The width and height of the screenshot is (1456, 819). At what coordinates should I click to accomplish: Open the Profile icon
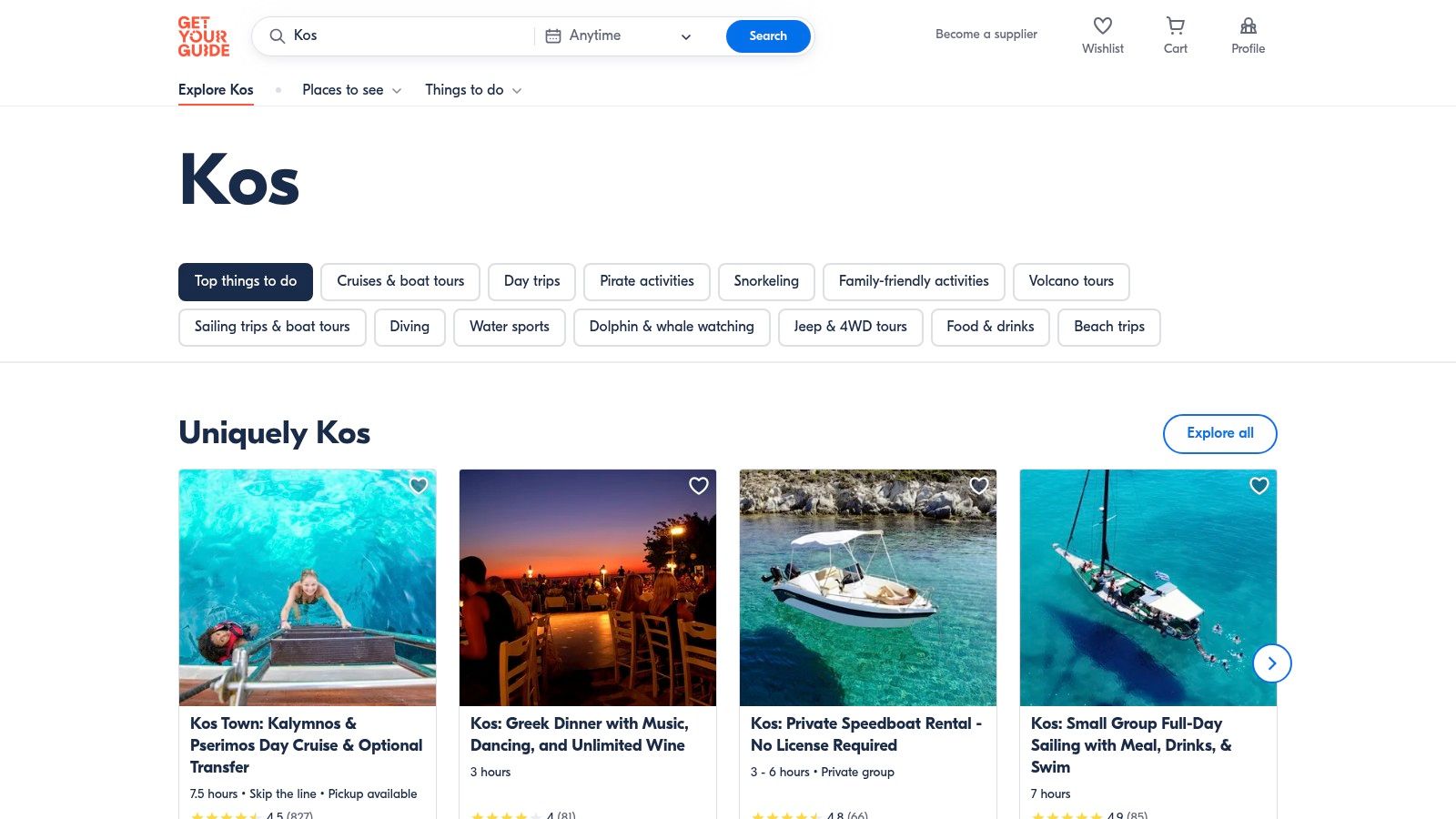pyautogui.click(x=1248, y=26)
